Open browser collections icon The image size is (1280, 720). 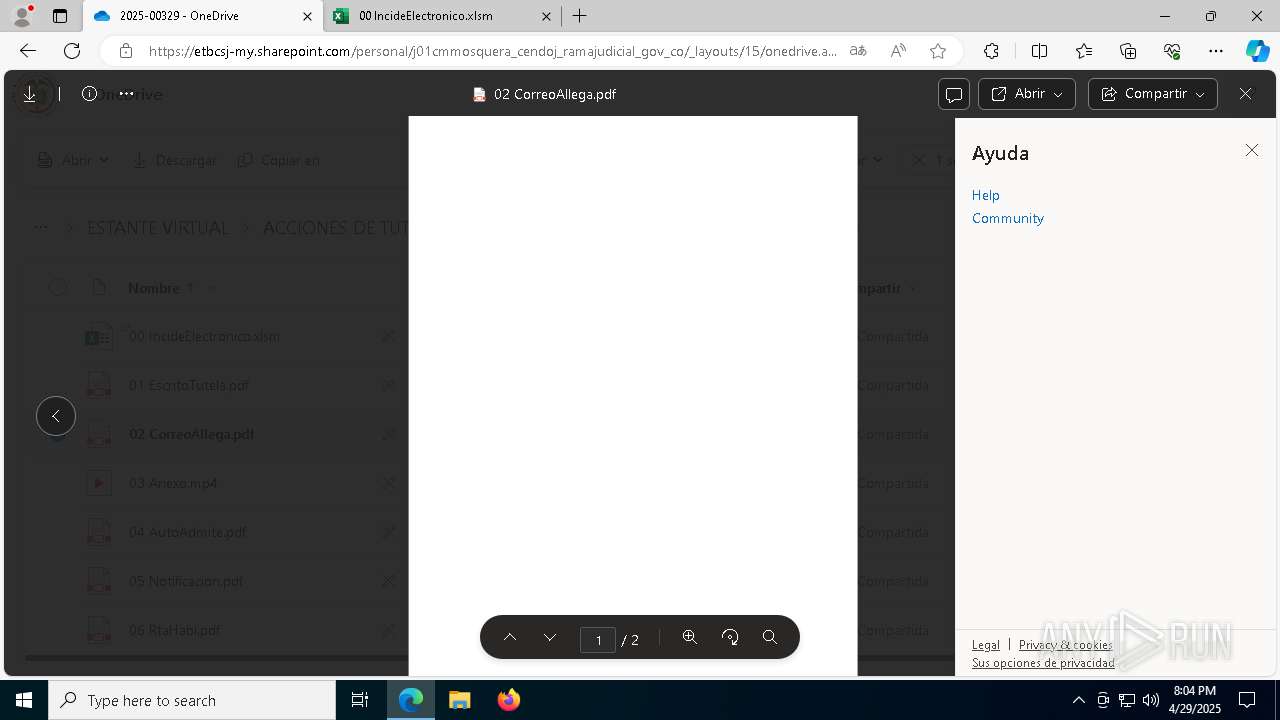click(x=1128, y=51)
